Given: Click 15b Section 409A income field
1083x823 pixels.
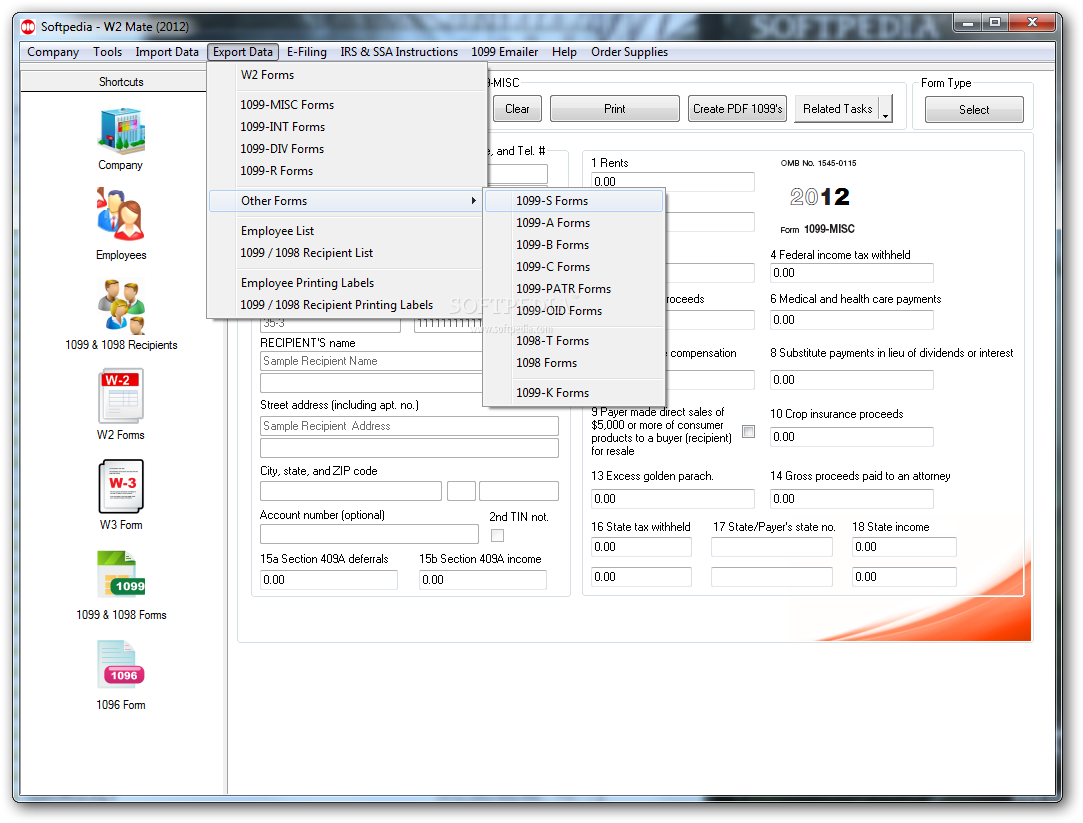Looking at the screenshot, I should [483, 580].
